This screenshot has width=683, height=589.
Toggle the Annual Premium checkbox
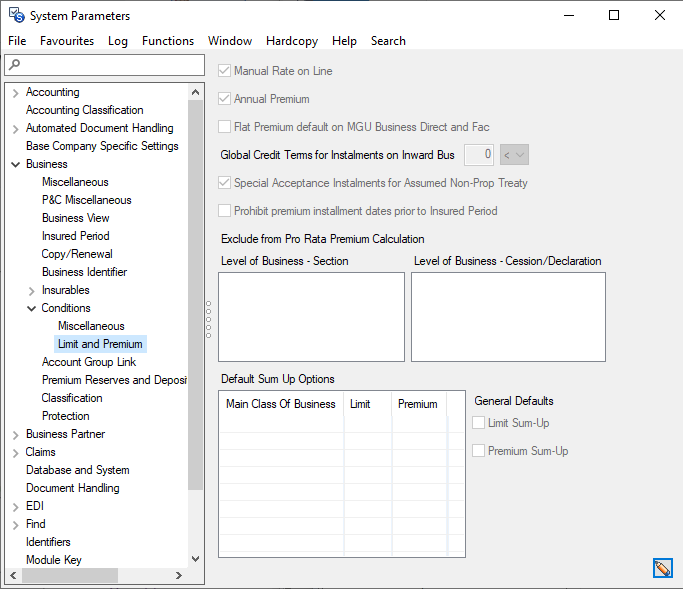pos(225,99)
